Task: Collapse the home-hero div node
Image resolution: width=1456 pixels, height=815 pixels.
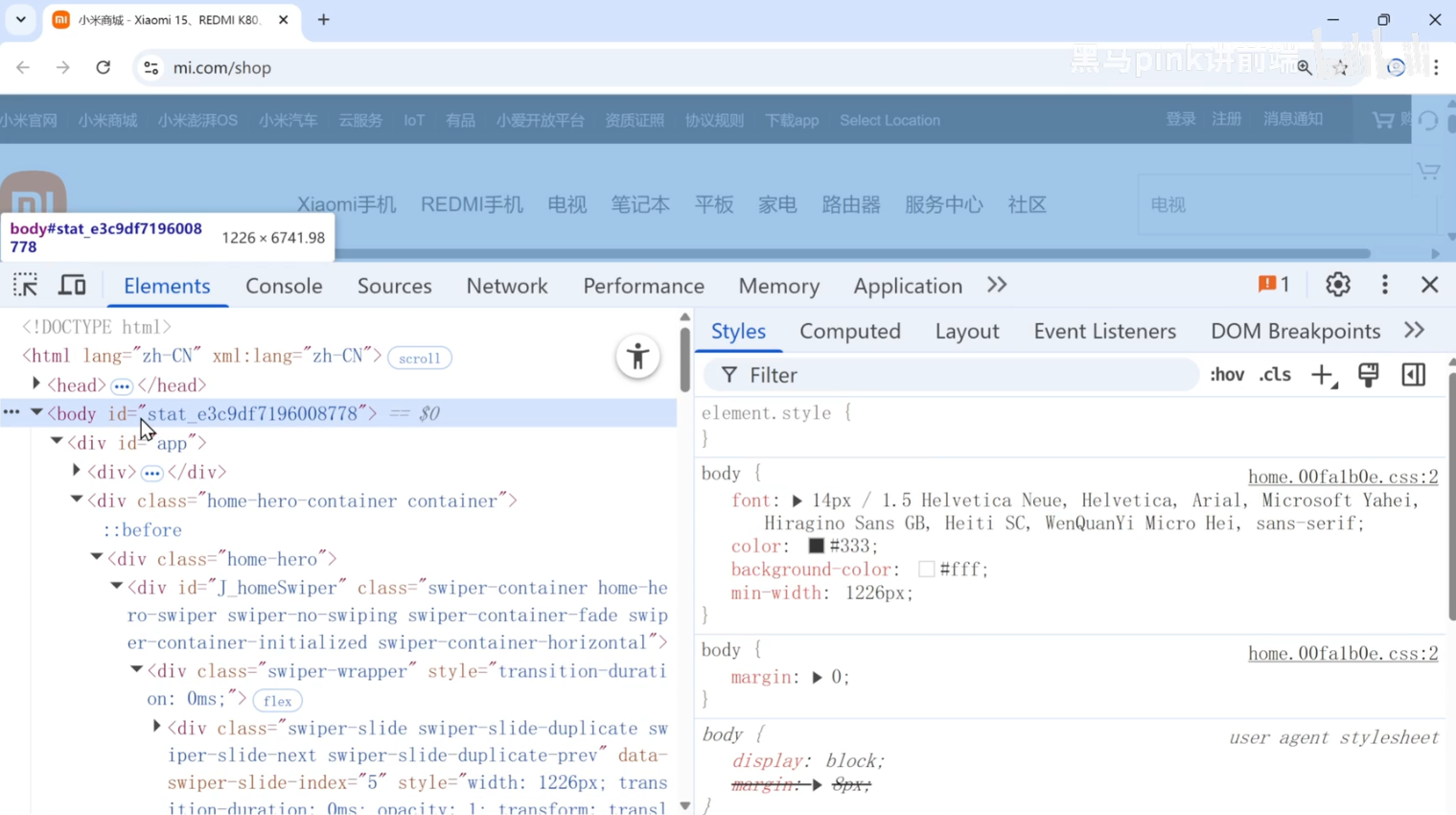Action: tap(97, 557)
